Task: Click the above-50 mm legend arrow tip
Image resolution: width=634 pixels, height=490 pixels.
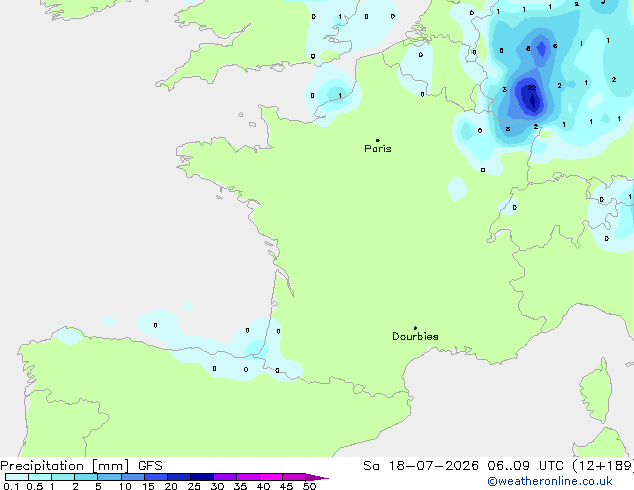Action: (317, 477)
